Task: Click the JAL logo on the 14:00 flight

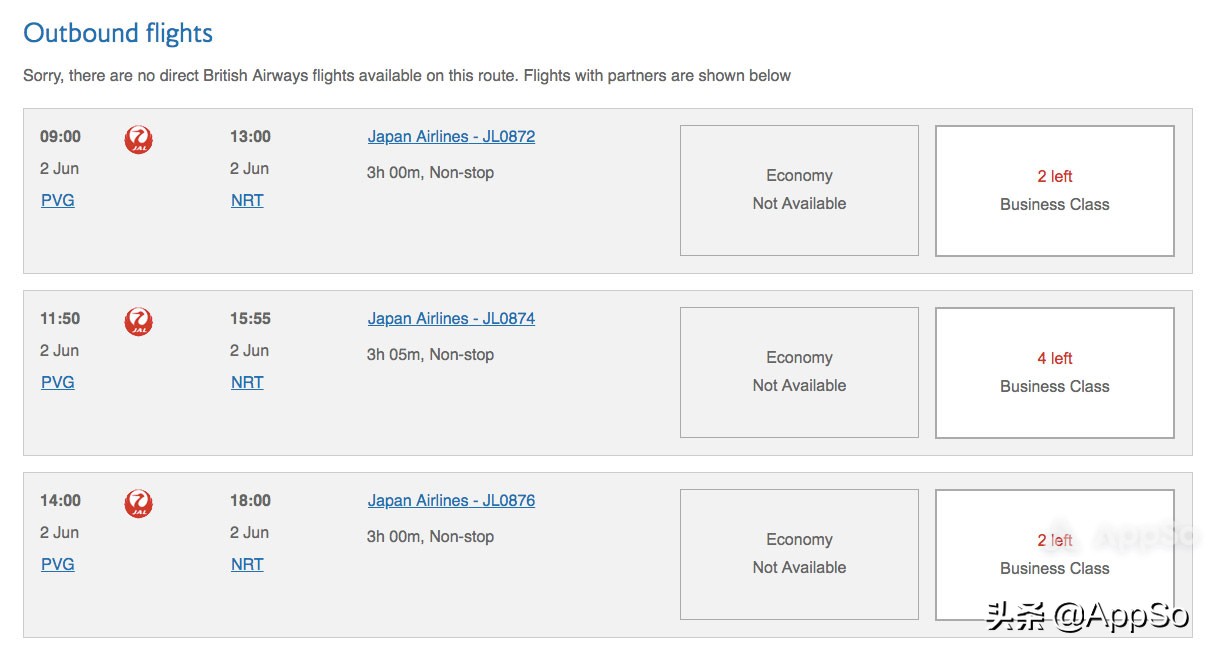Action: pyautogui.click(x=138, y=503)
